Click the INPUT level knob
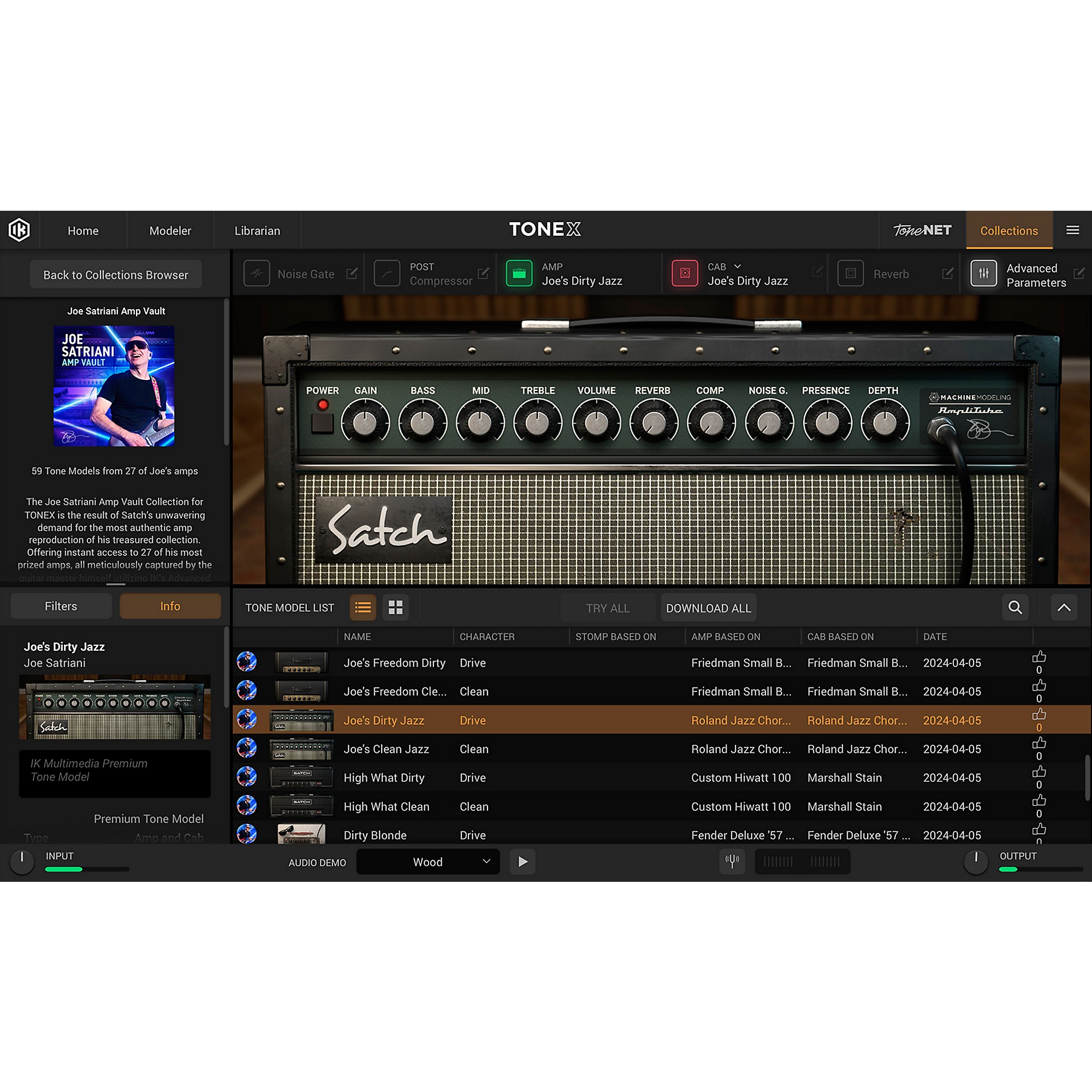 tap(22, 862)
